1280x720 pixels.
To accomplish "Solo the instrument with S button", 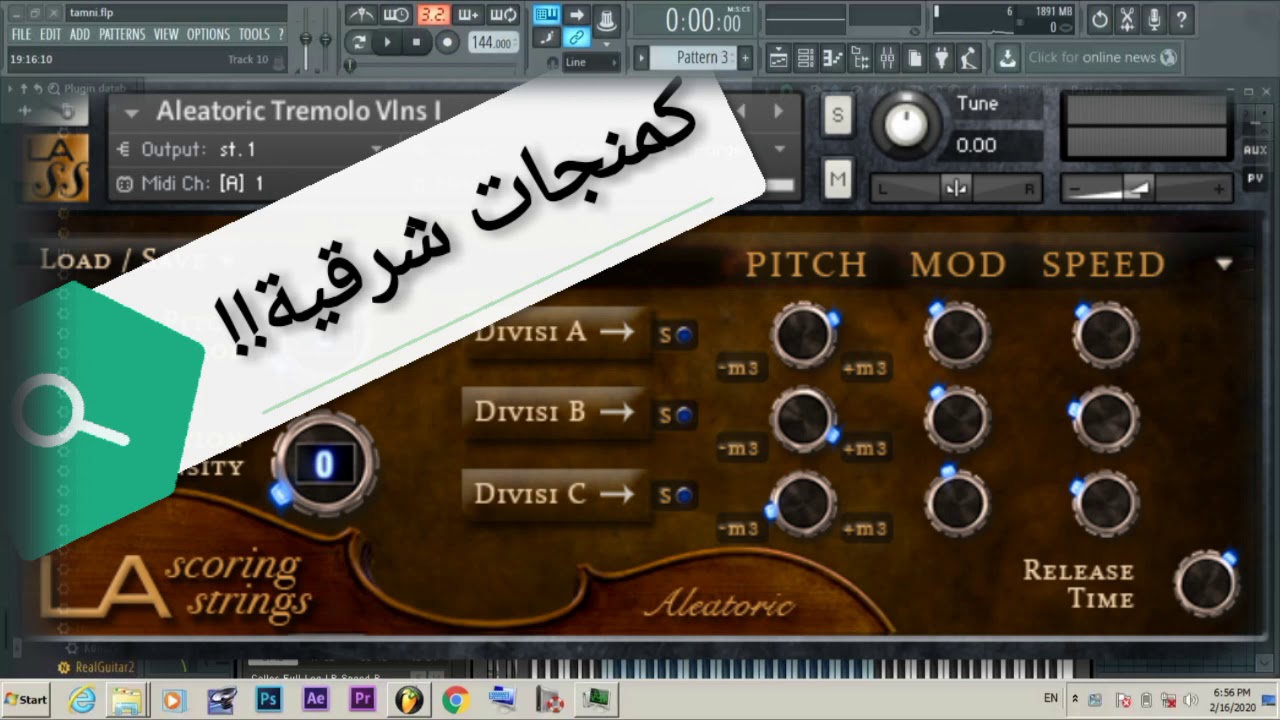I will click(x=837, y=115).
